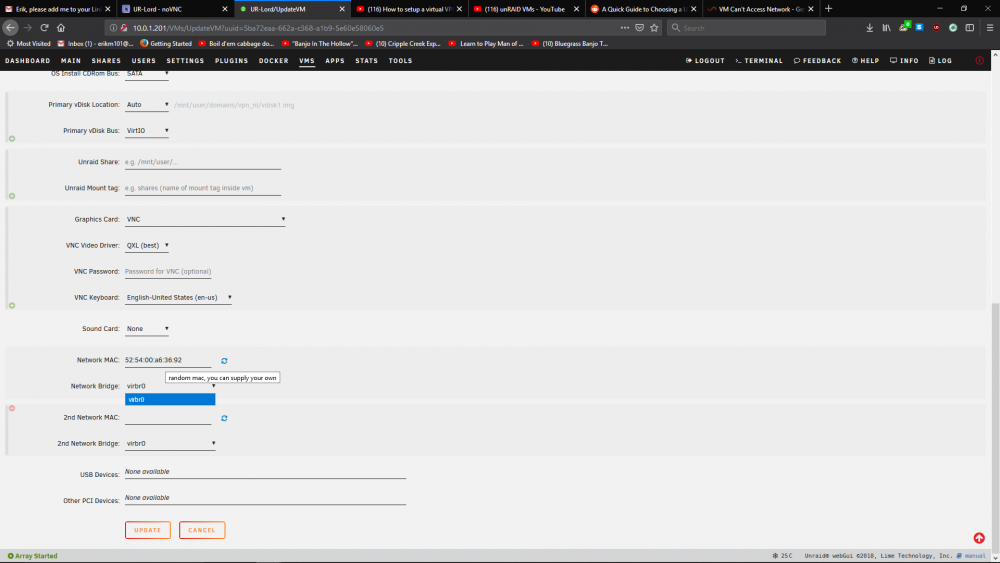Screen dimensions: 1000x563
Task: Open the USERS menu
Action: 143,61
